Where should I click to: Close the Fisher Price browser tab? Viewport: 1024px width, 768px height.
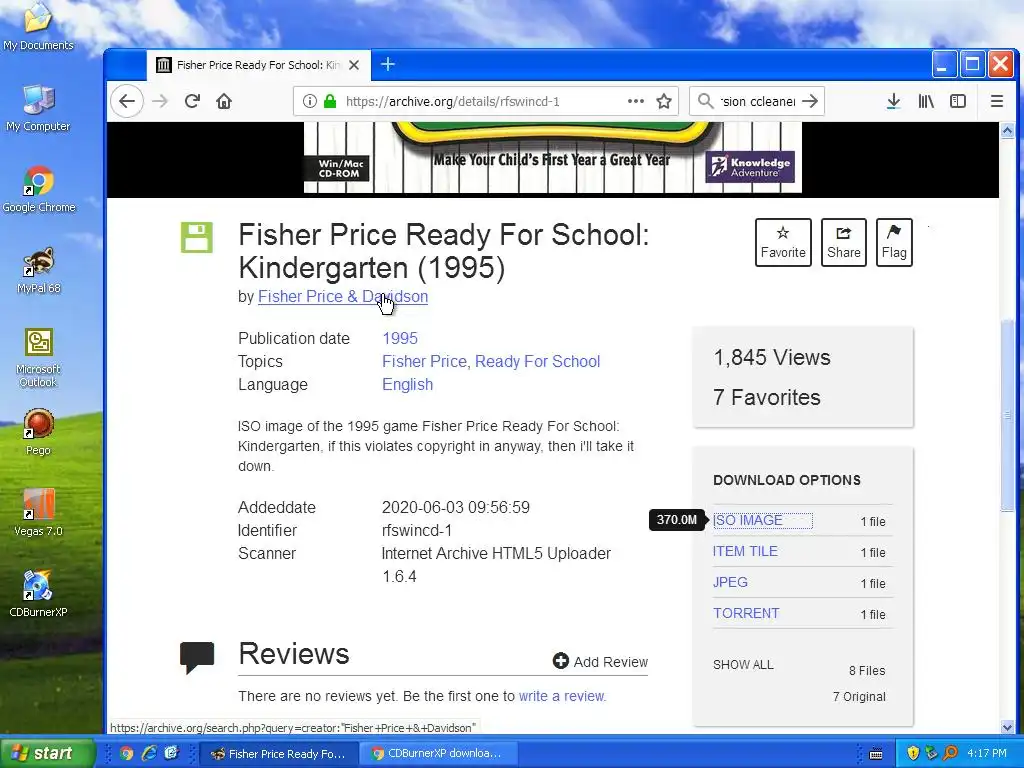coord(354,65)
